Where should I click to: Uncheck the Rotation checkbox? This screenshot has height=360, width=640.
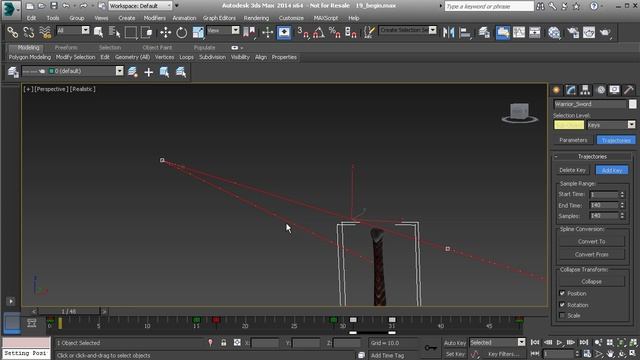point(562,305)
